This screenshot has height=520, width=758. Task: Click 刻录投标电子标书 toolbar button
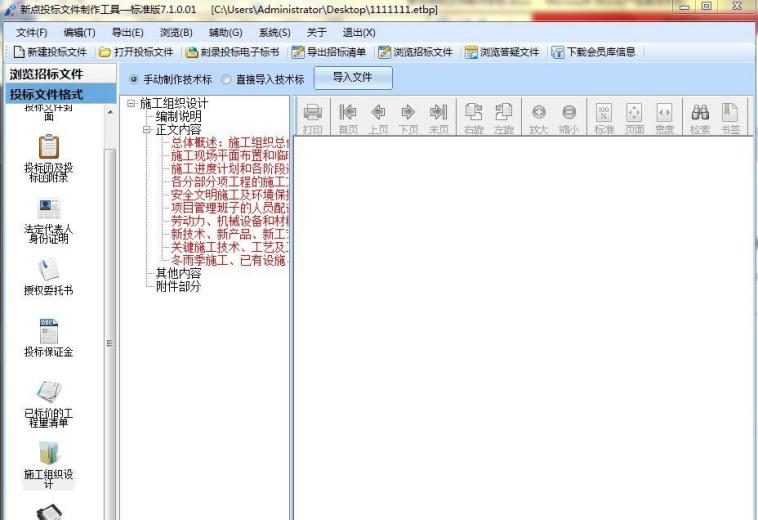click(x=233, y=52)
